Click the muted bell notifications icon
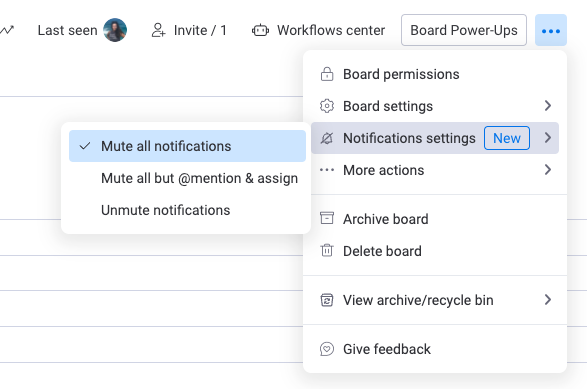This screenshot has height=389, width=587. 327,138
